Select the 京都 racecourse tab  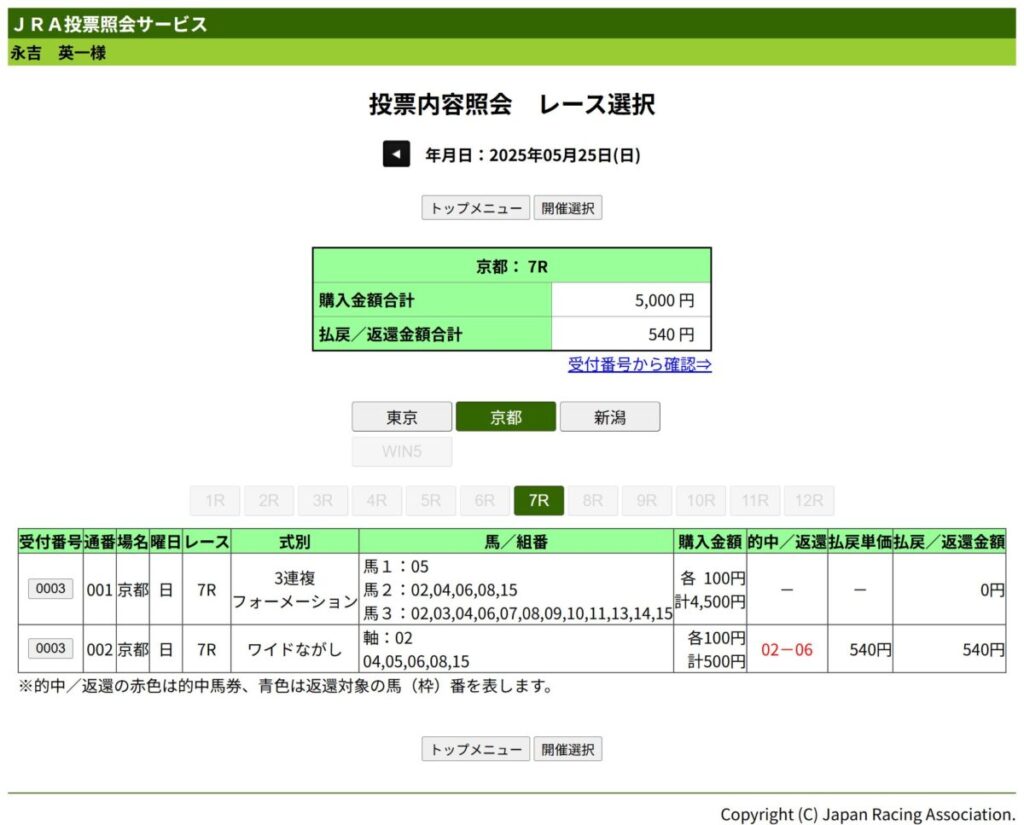(x=506, y=417)
